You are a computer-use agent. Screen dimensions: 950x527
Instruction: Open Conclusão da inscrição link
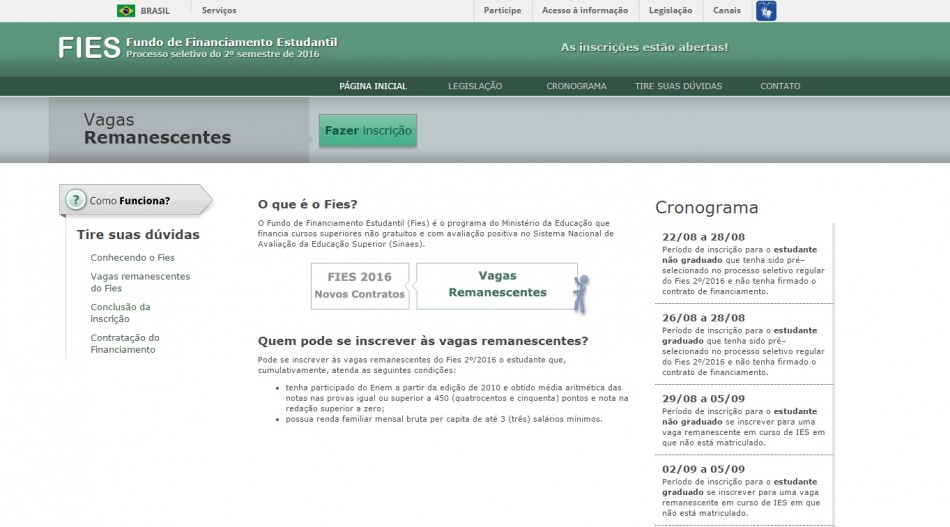pos(120,313)
